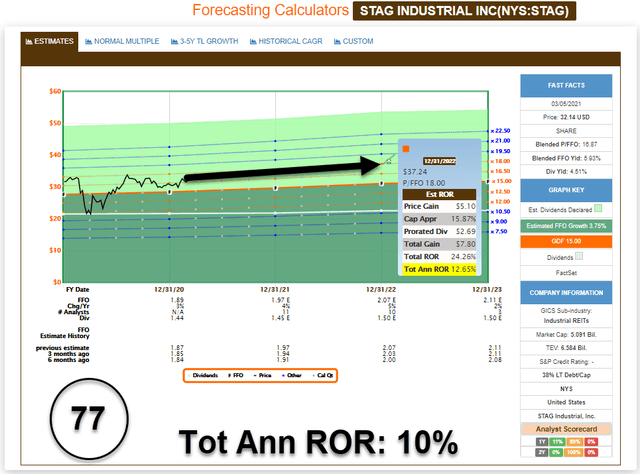Viewport: 640px width, 474px height.
Task: Click the Estimated FFO Growth 3.75% key
Action: (566, 226)
